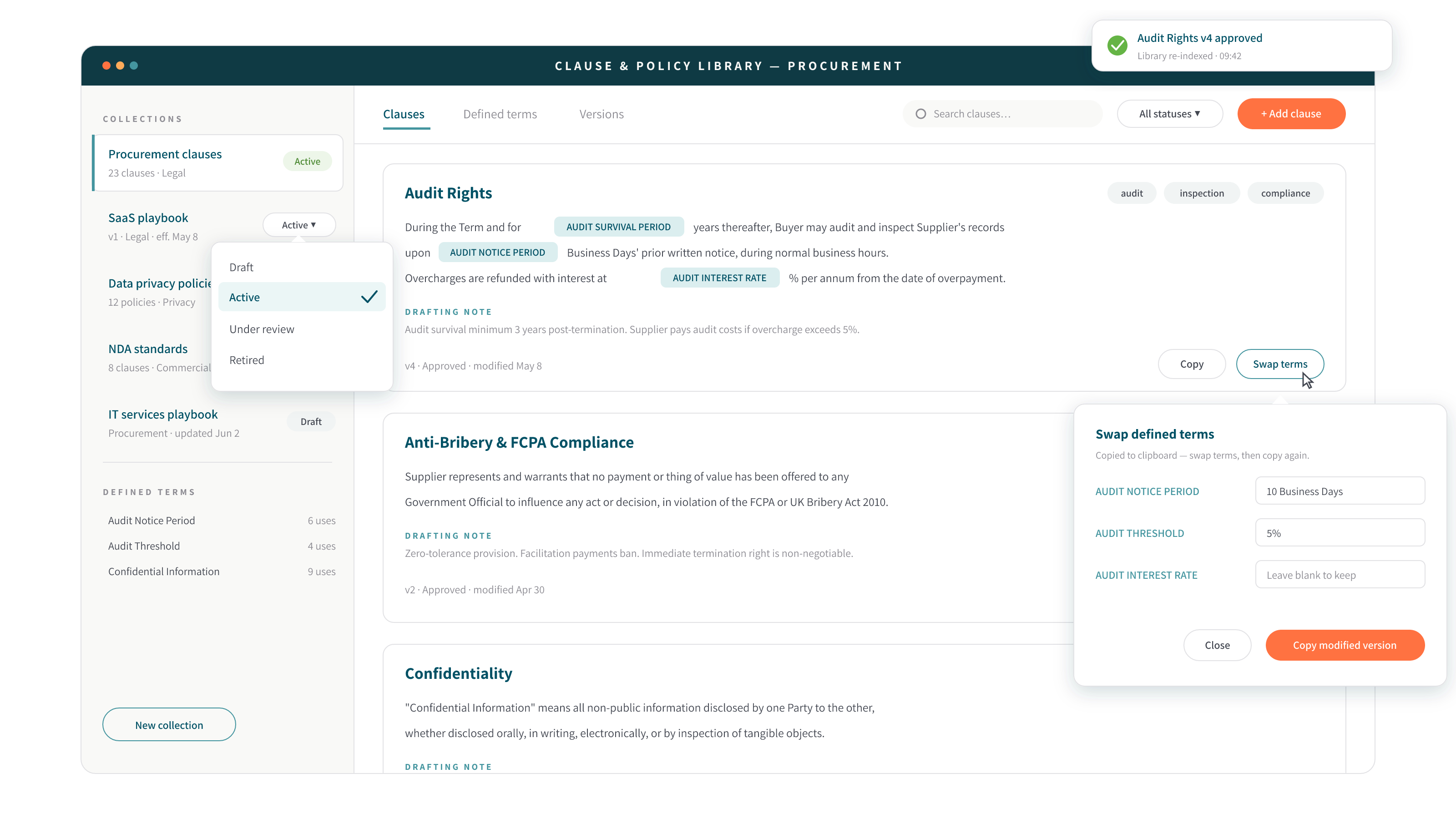Close the Swap defined terms popover

click(1217, 645)
